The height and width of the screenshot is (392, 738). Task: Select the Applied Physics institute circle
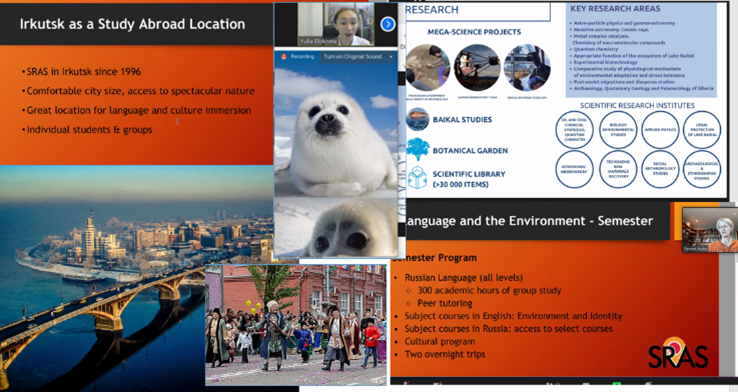(x=660, y=129)
